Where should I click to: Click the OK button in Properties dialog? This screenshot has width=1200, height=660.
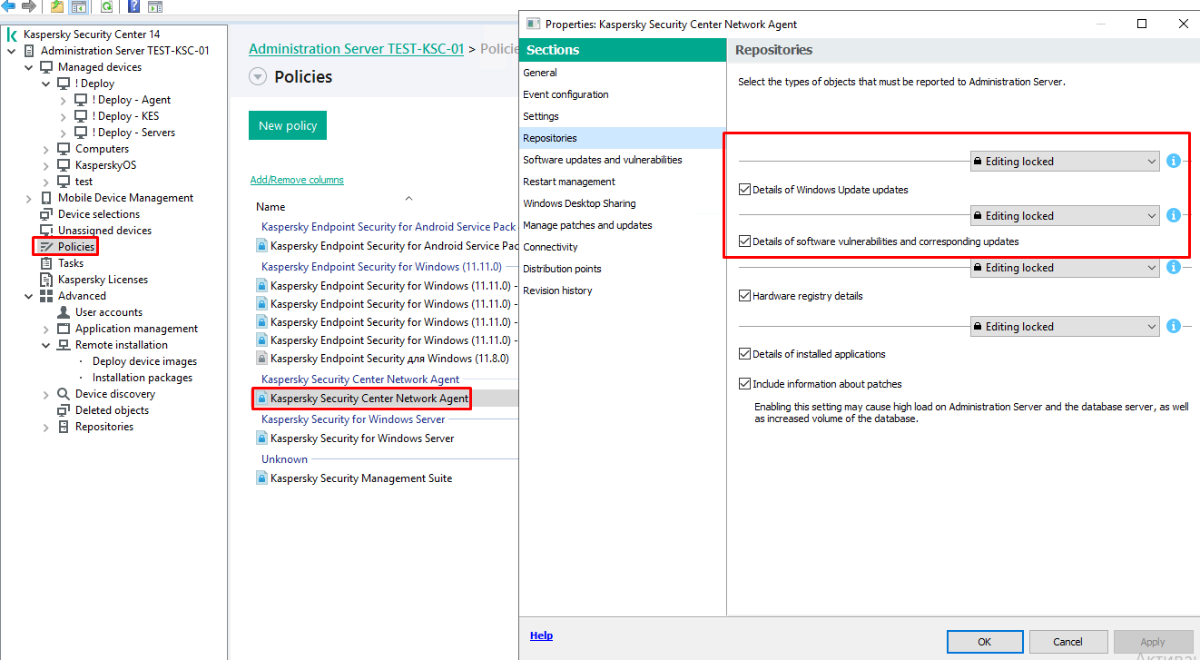pos(984,642)
